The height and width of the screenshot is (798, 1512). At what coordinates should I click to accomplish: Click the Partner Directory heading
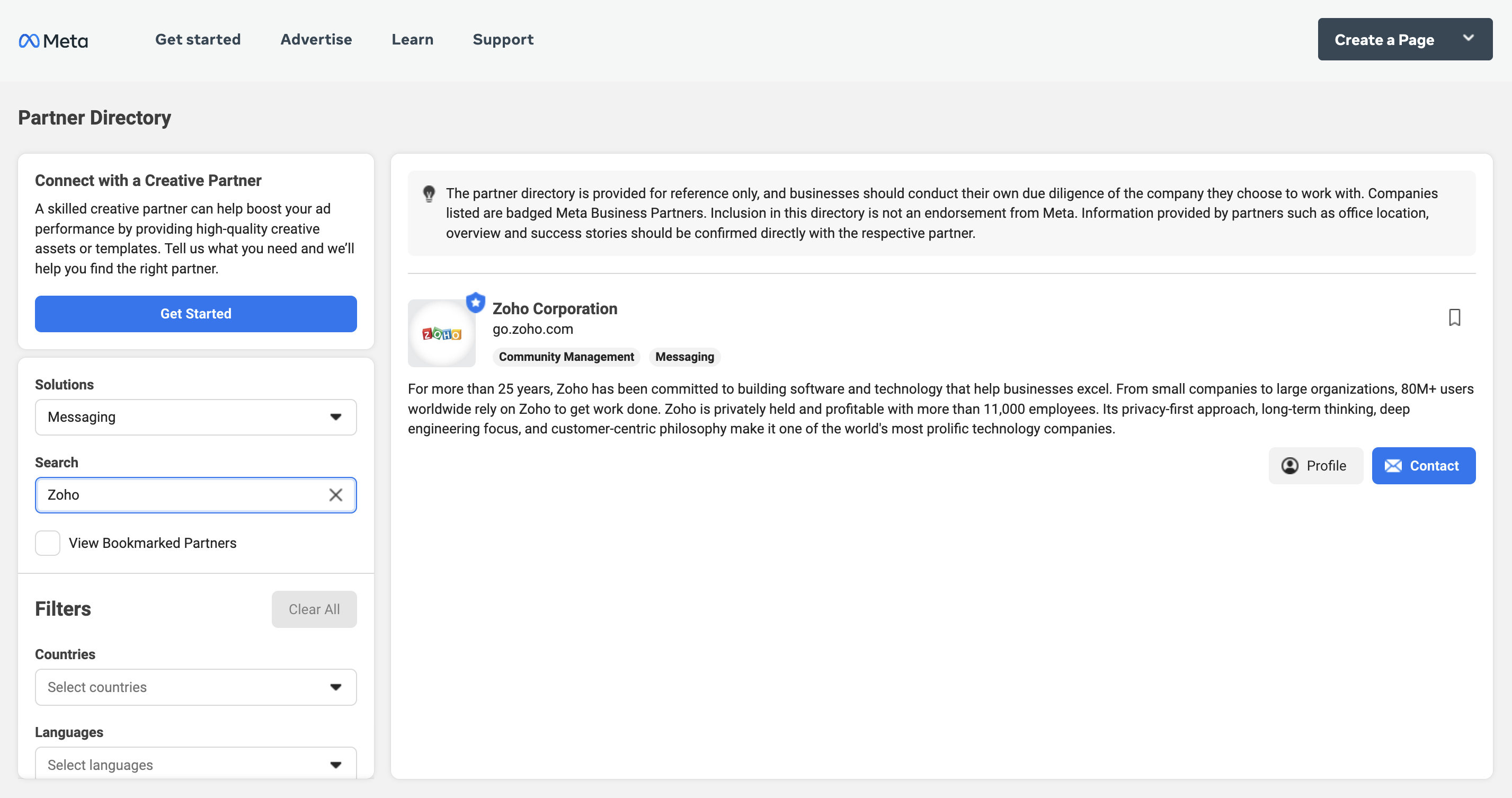[94, 118]
